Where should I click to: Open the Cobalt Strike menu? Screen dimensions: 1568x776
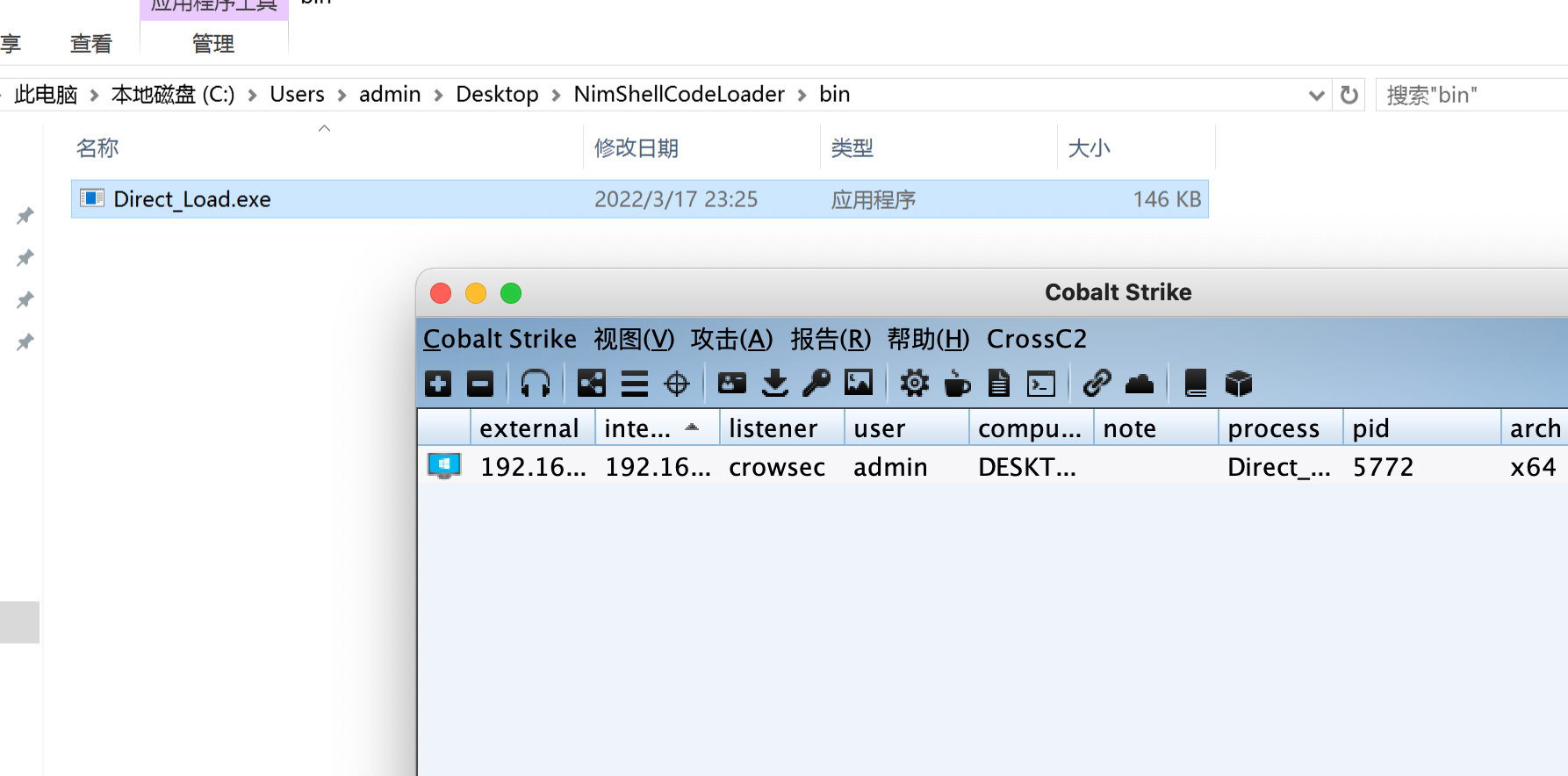[500, 339]
